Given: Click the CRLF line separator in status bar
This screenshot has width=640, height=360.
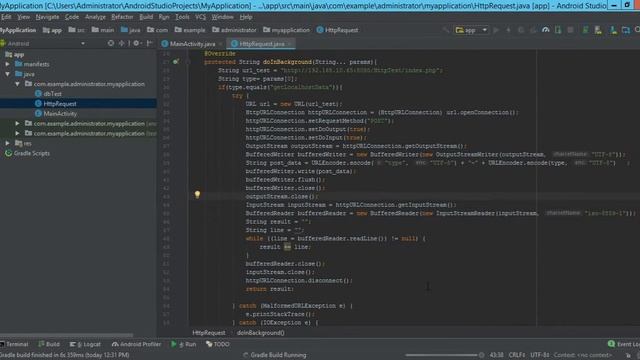Looking at the screenshot, I should point(516,355).
